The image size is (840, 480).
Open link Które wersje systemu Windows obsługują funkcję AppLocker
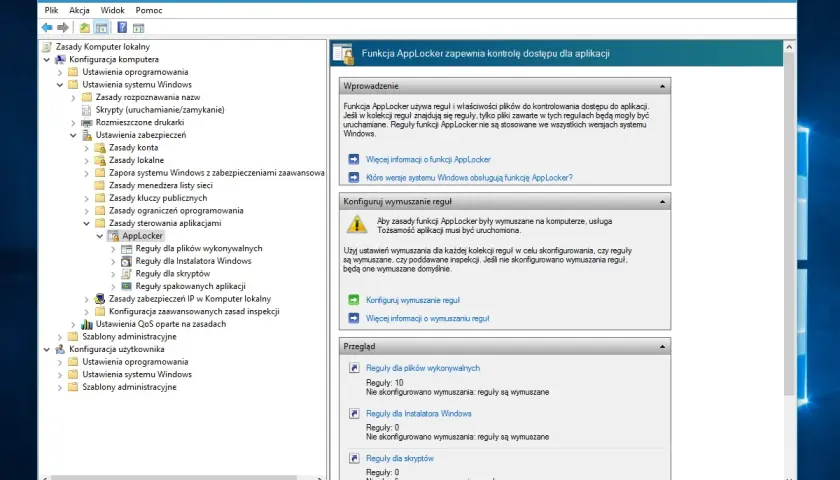(469, 177)
